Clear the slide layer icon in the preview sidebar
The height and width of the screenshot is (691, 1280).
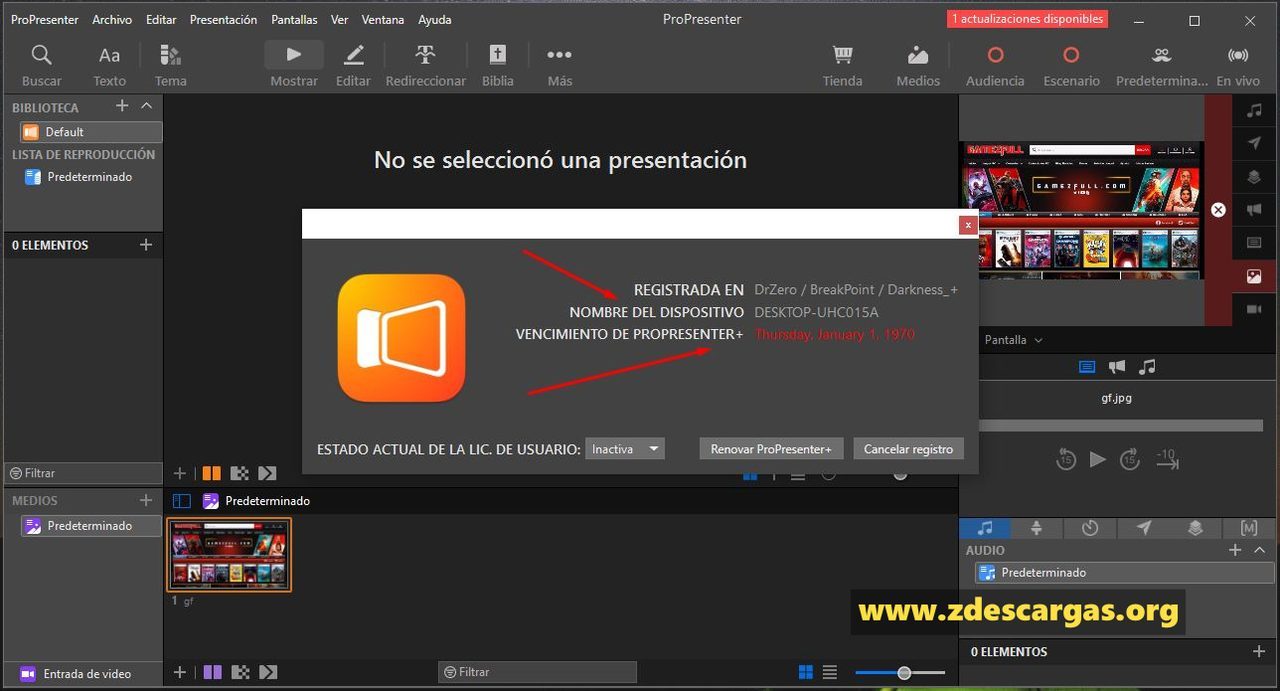[x=1254, y=243]
